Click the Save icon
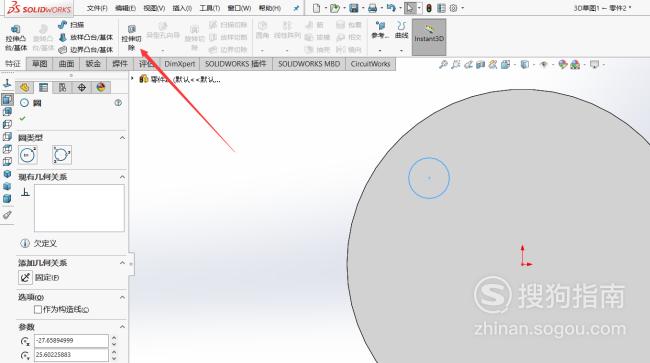The width and height of the screenshot is (650, 363). [x=354, y=8]
